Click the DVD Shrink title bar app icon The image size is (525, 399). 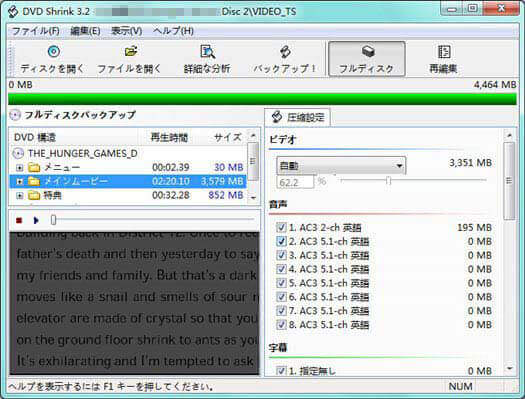13,11
